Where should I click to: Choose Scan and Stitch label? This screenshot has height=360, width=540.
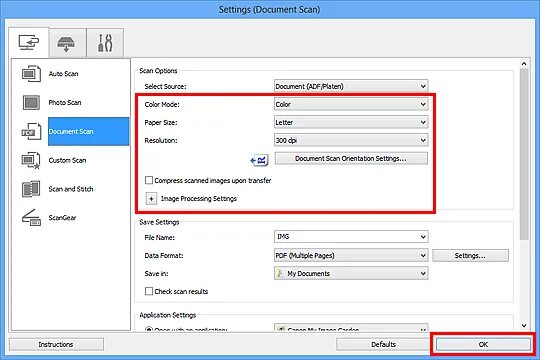pos(71,189)
